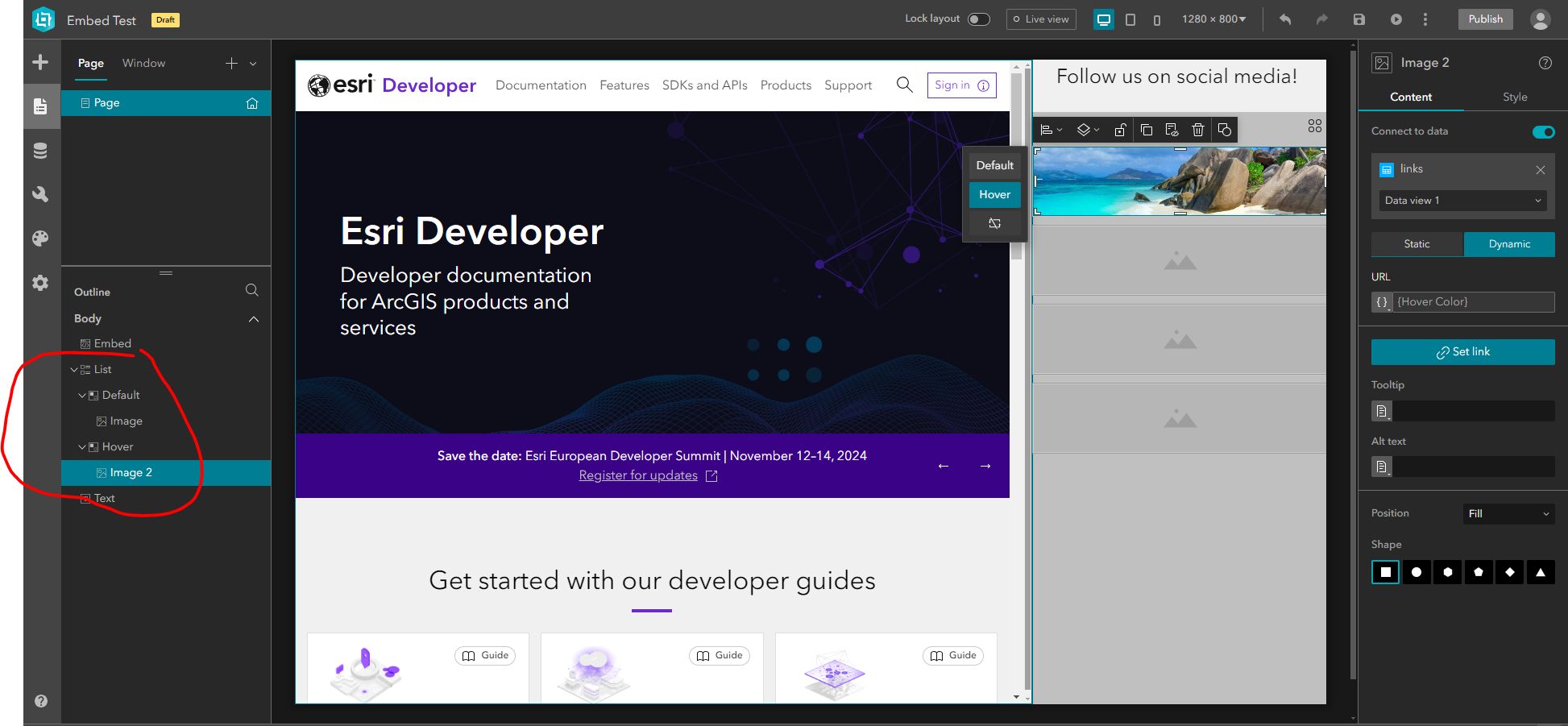Duplicate the selected image using the copy icon

[x=1147, y=129]
